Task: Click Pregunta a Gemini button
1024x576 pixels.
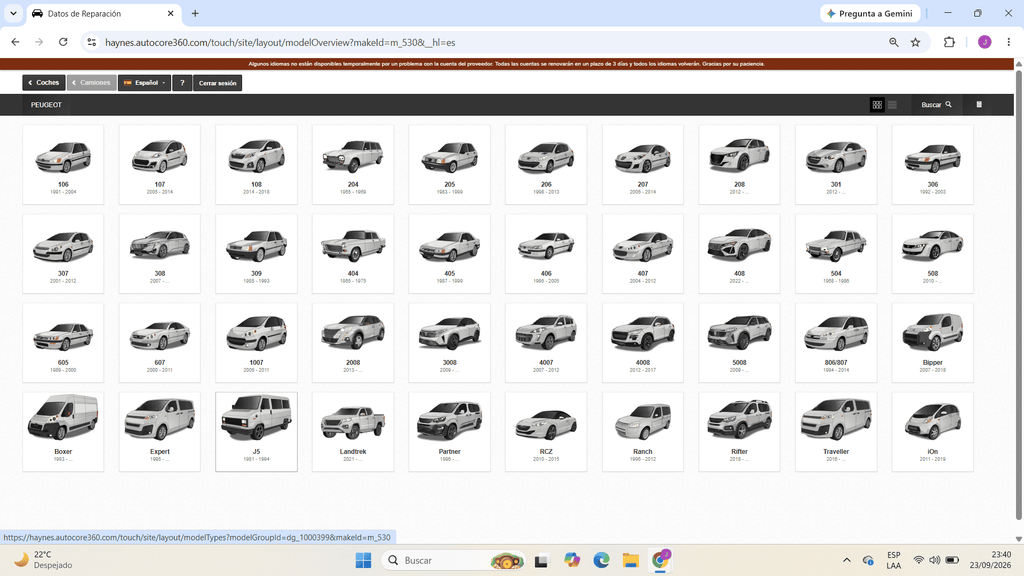Action: pyautogui.click(x=870, y=13)
